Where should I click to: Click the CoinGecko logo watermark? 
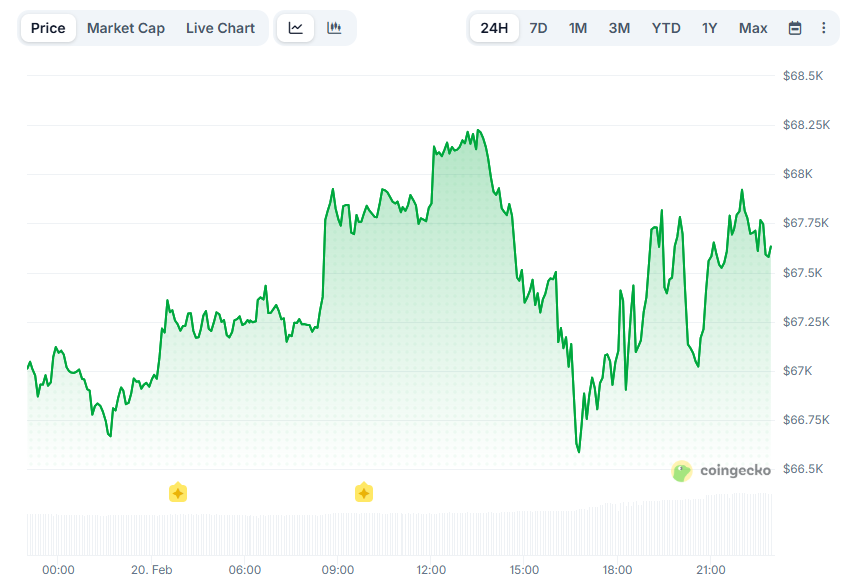(724, 470)
